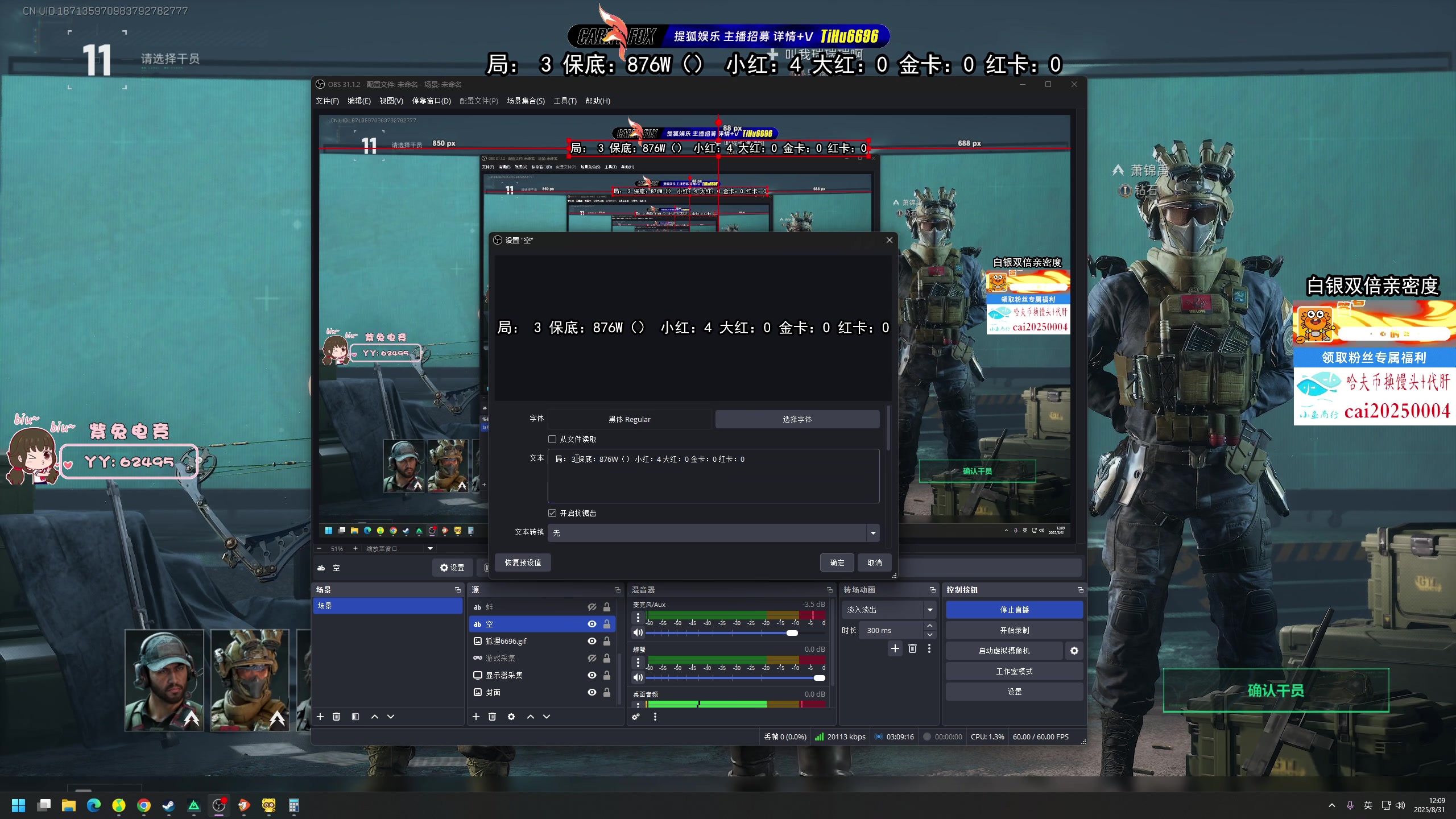Open virtual camera settings gear icon
Image resolution: width=1456 pixels, height=819 pixels.
(1074, 651)
